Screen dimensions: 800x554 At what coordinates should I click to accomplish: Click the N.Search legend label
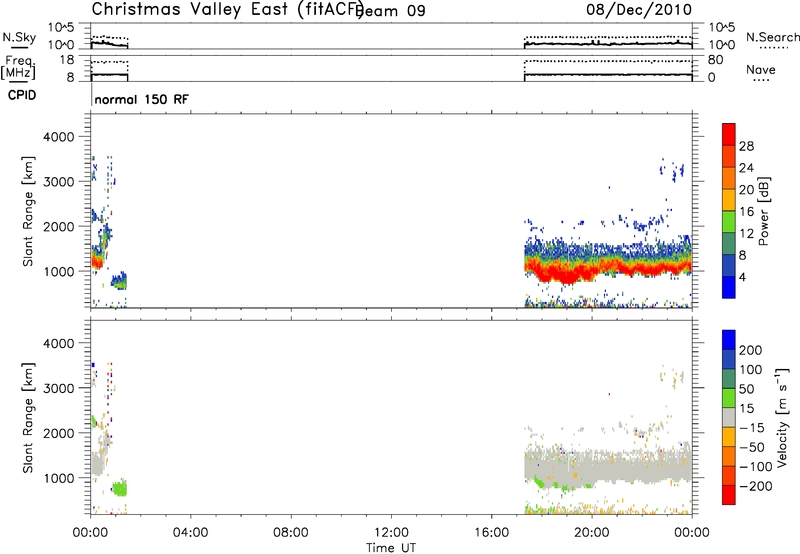click(x=772, y=37)
